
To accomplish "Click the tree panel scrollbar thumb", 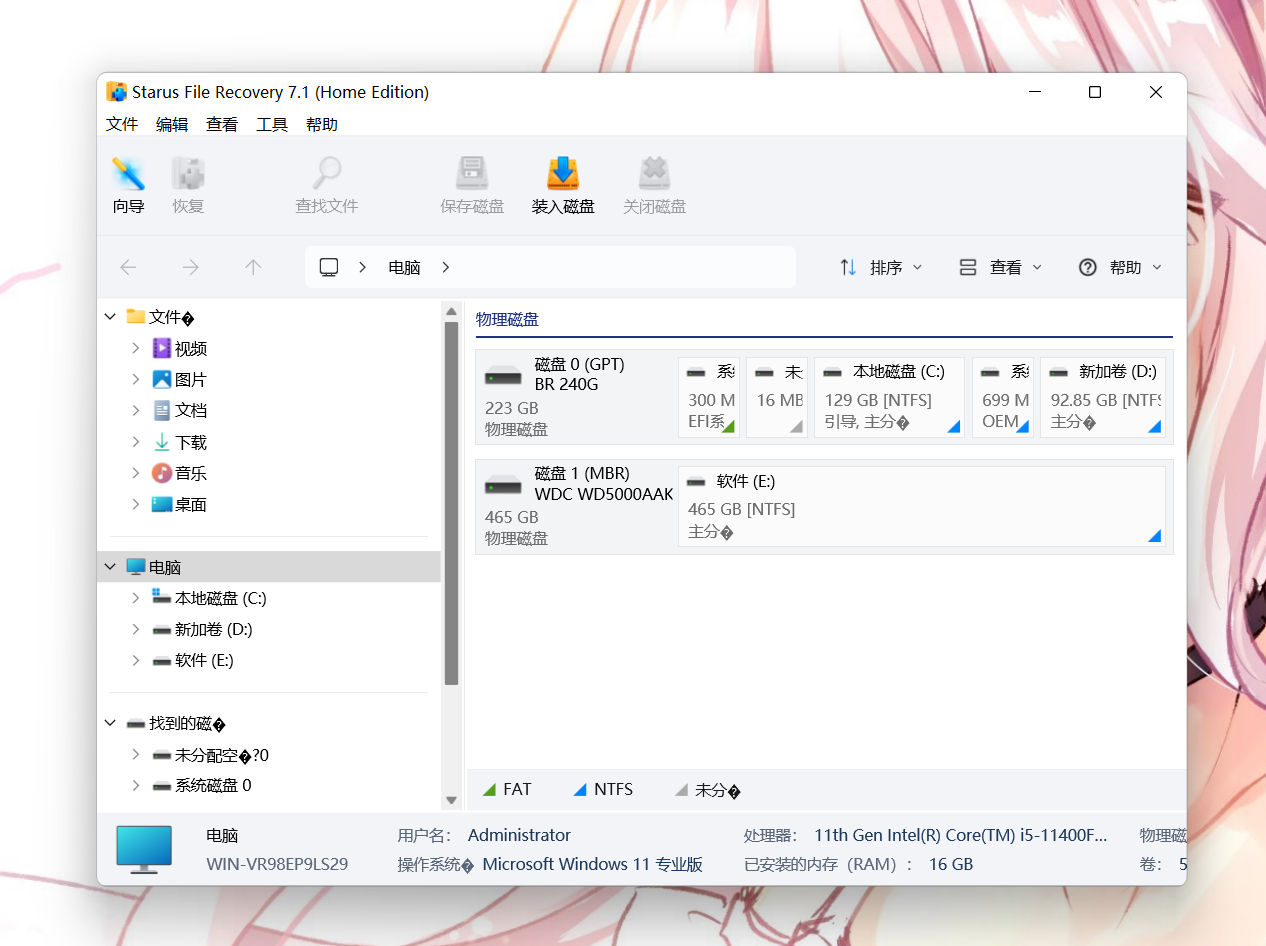I will point(451,502).
